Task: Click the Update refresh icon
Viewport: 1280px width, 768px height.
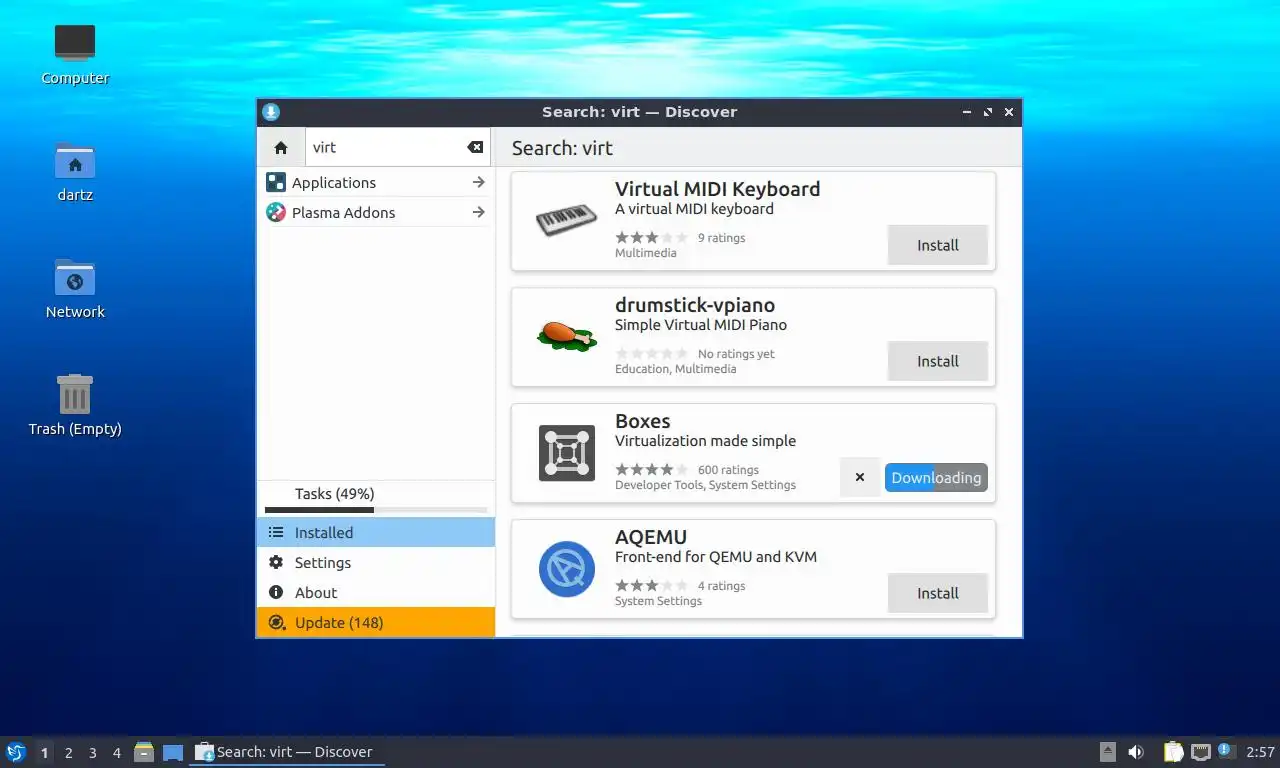Action: tap(277, 622)
